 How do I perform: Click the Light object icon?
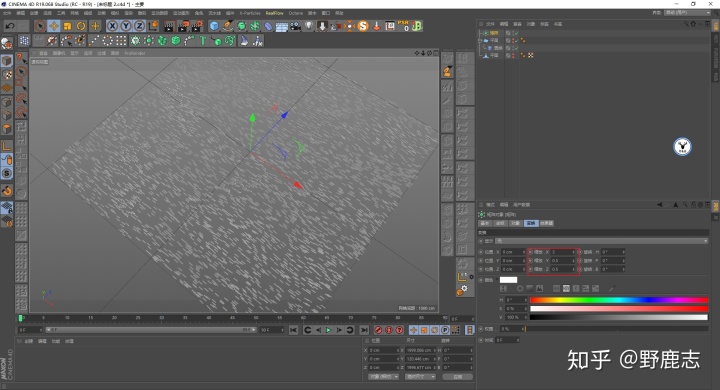tap(309, 26)
